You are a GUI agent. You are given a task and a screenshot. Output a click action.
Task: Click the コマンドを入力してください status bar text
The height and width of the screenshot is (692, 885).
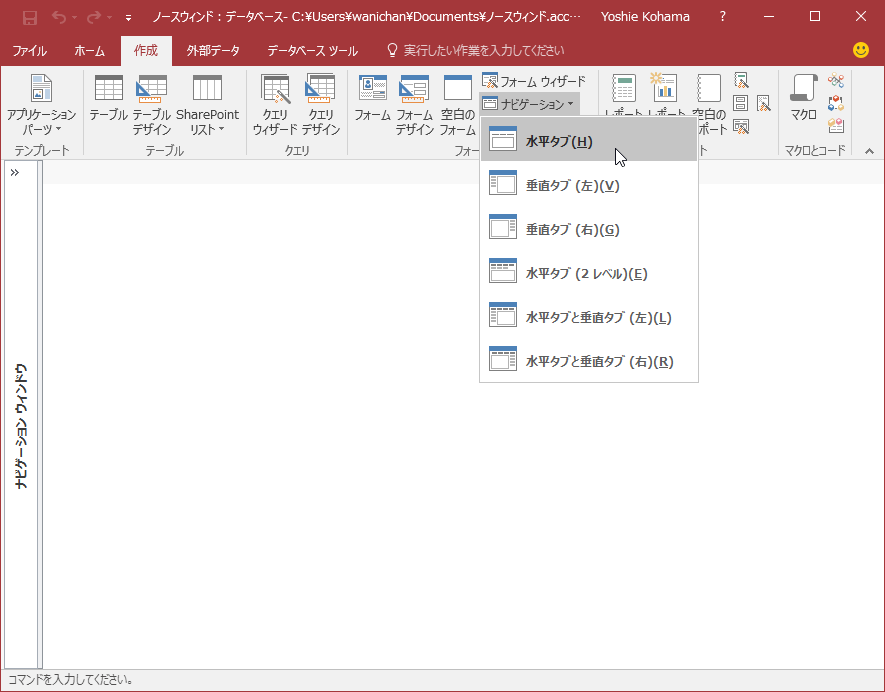point(70,680)
